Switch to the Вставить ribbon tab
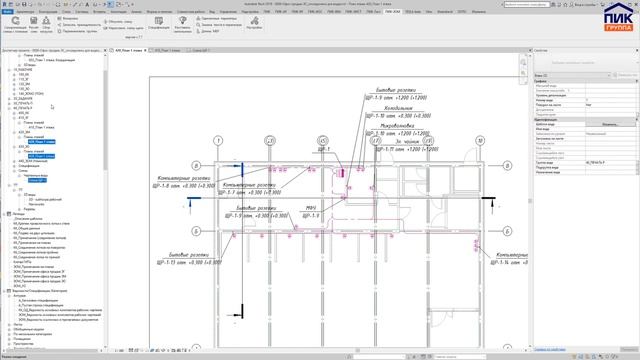Viewport: 640px width, 360px height. pos(99,12)
